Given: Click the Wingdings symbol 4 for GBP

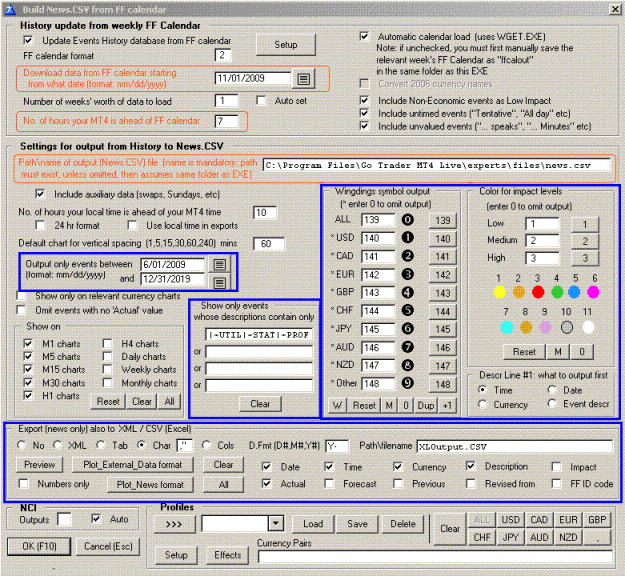Looking at the screenshot, I should click(407, 292).
